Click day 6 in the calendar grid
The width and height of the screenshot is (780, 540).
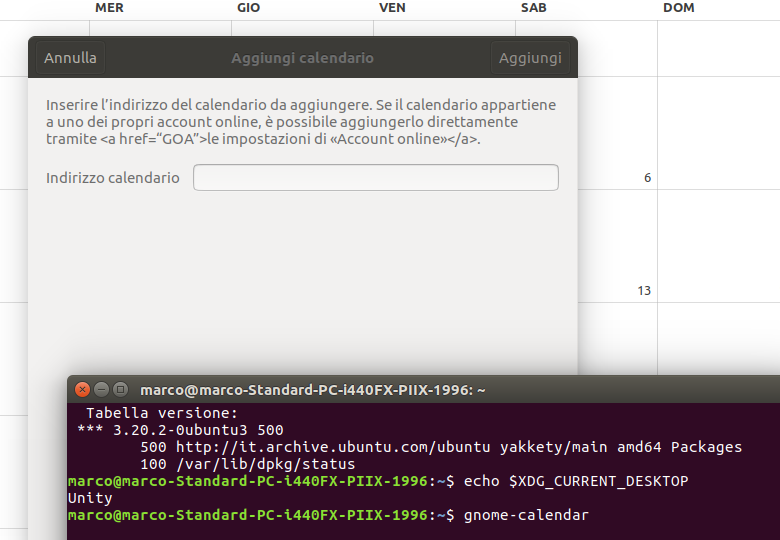647,178
